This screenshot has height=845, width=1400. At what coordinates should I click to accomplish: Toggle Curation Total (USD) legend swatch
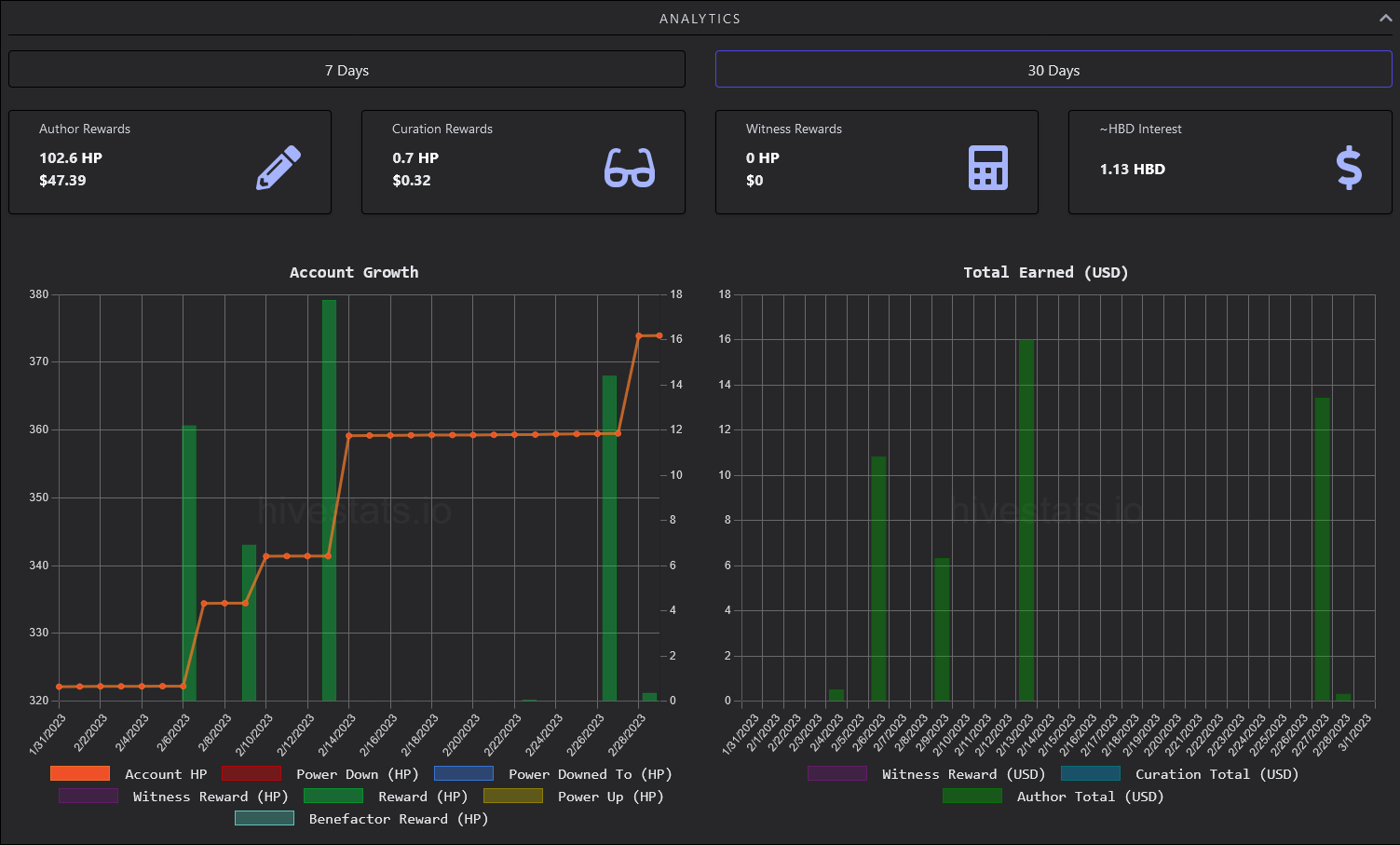[1091, 773]
